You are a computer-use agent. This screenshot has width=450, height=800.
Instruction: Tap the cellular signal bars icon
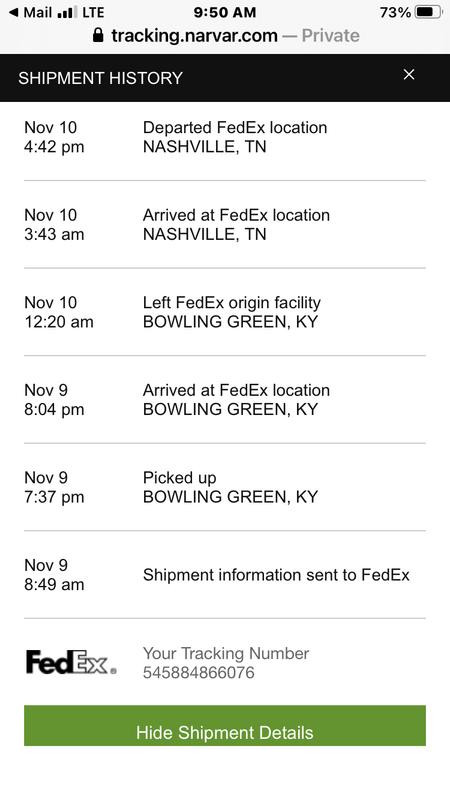[67, 12]
